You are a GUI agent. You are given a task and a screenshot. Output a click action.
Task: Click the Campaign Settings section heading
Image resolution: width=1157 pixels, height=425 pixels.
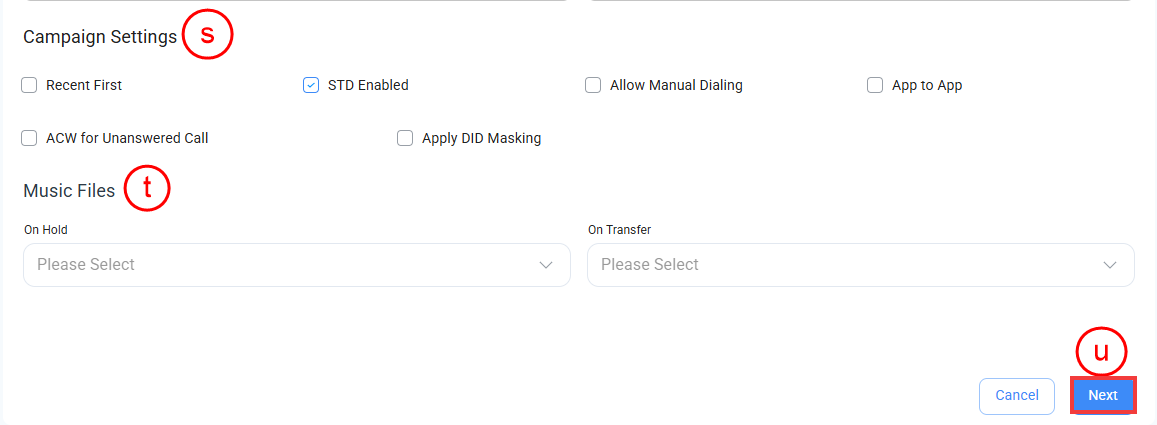pyautogui.click(x=100, y=37)
